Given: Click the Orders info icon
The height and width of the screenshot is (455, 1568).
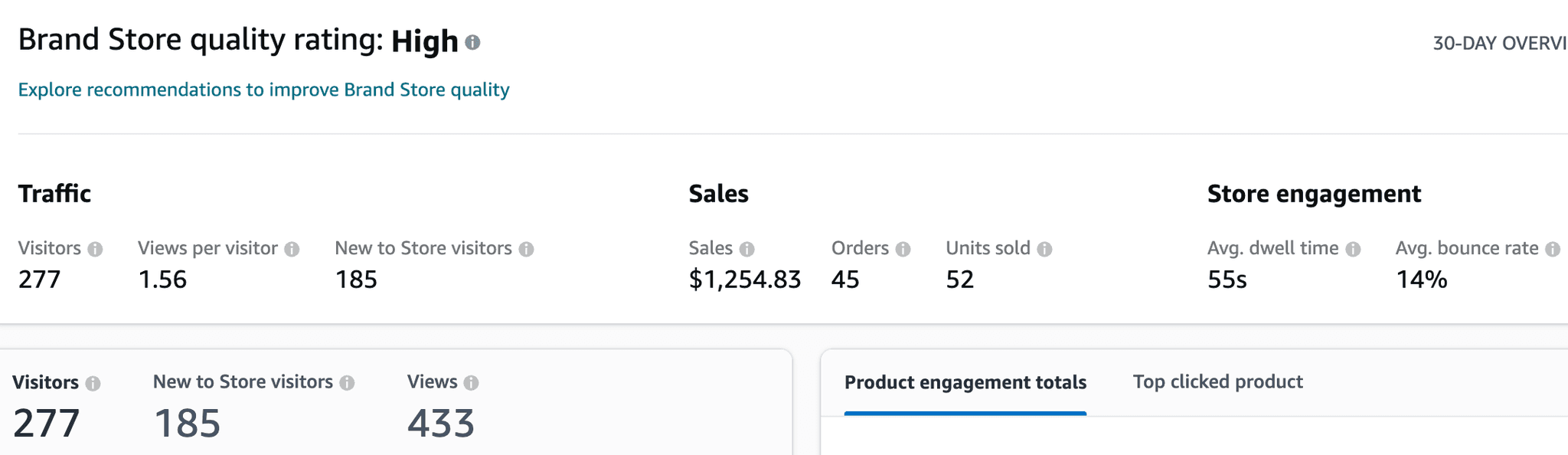Looking at the screenshot, I should pos(902,248).
